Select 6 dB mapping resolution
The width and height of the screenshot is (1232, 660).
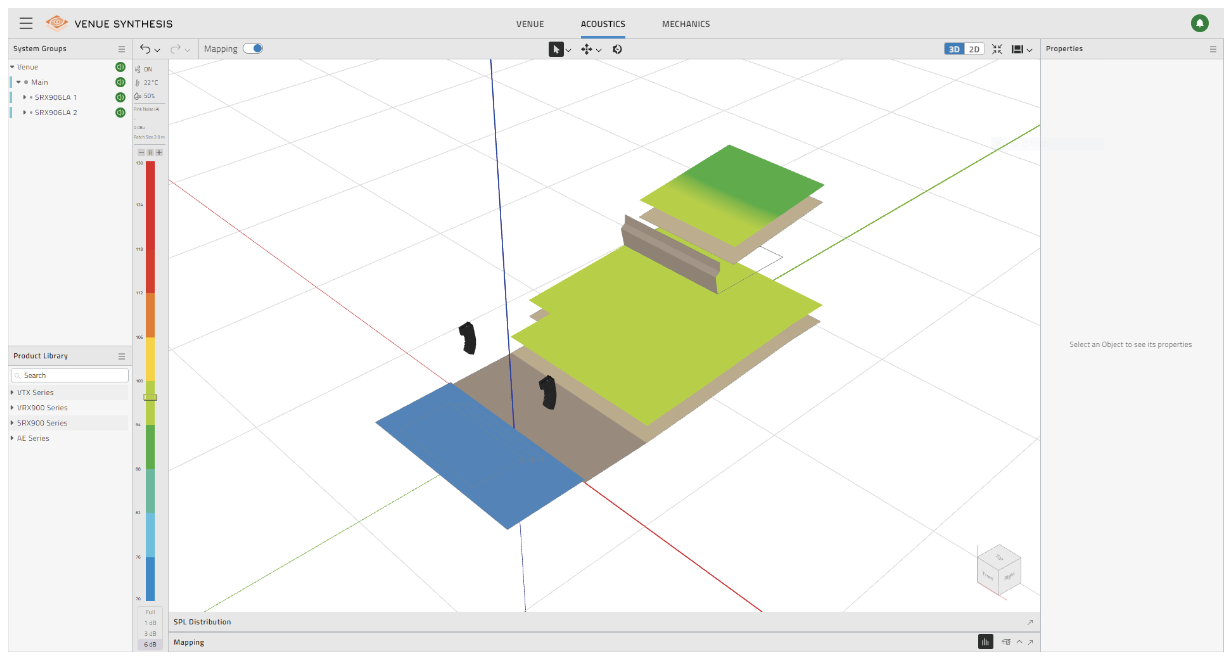[x=150, y=644]
